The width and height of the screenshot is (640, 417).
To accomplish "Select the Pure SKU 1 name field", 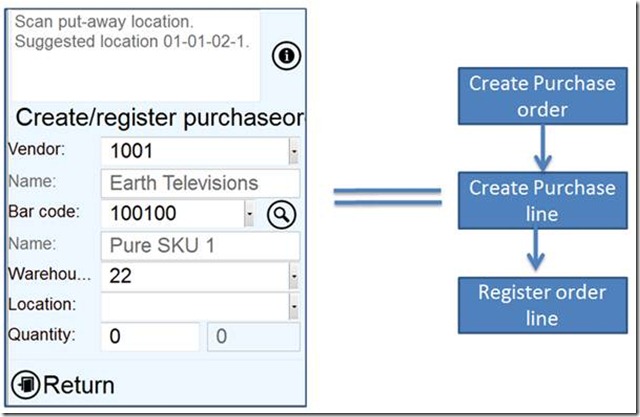I will click(201, 245).
